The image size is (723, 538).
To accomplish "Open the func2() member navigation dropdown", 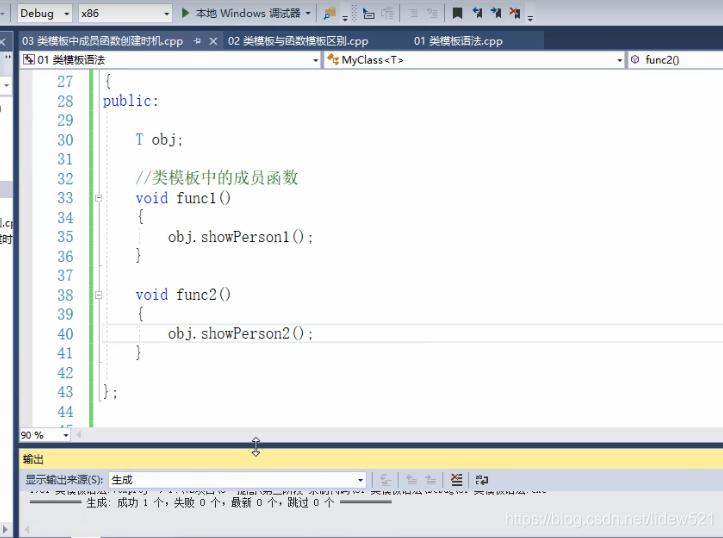I will click(675, 60).
